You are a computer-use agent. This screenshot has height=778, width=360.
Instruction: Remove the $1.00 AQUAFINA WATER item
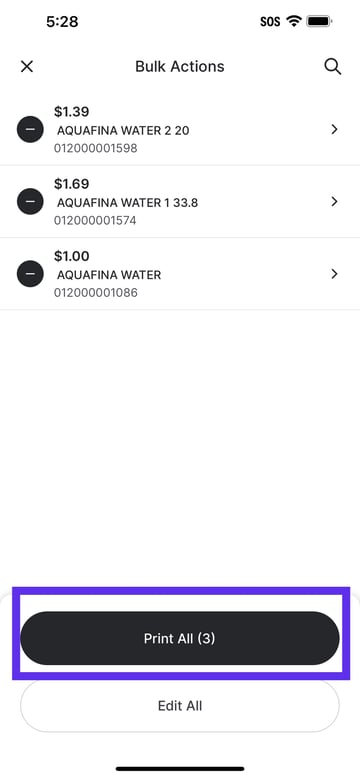coord(30,274)
